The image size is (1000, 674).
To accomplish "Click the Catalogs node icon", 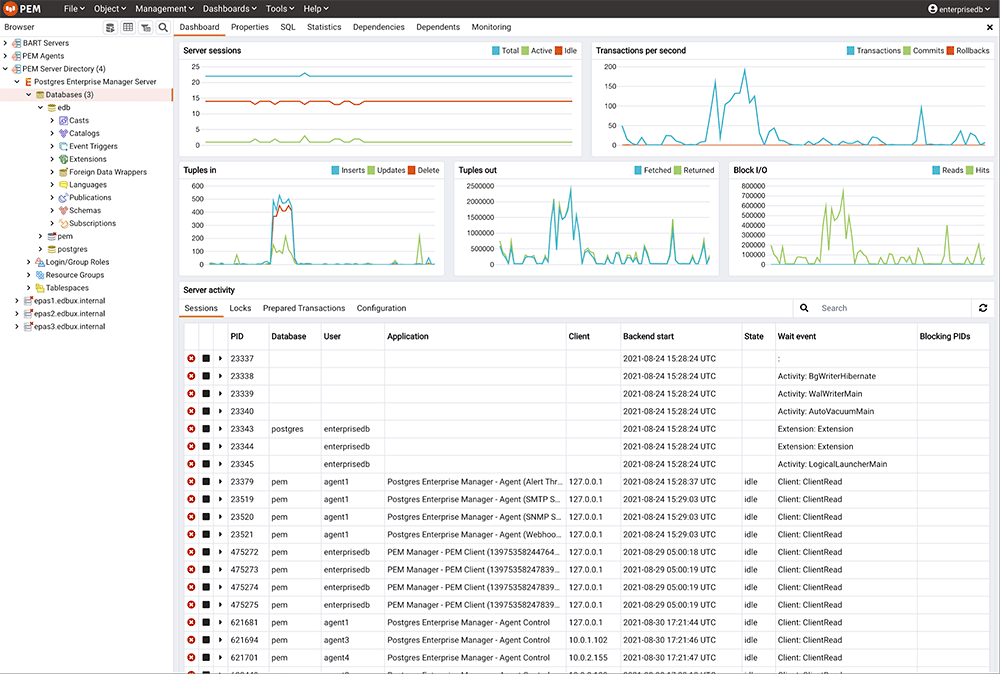I will pos(63,133).
